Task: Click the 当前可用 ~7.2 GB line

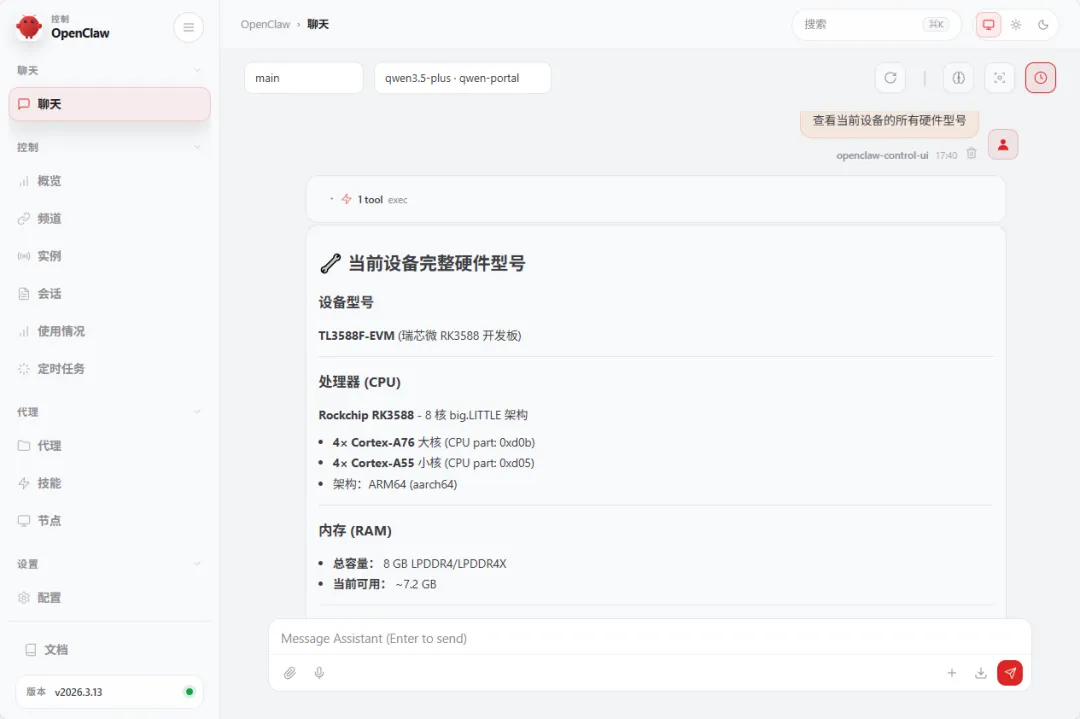Action: click(384, 584)
